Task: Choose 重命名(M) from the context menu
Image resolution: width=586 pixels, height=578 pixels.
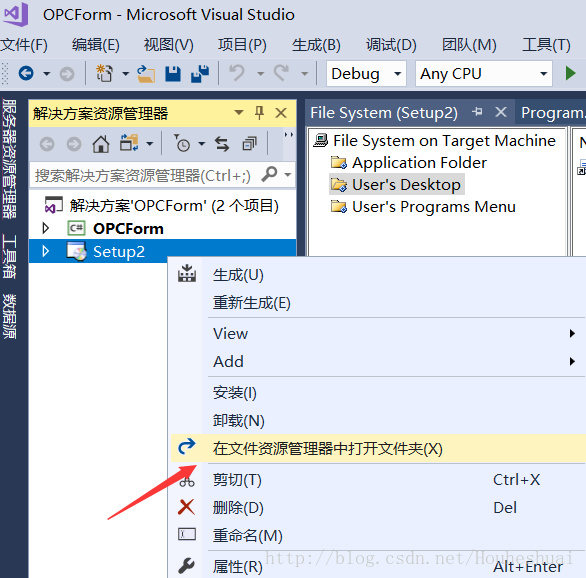Action: pos(378,535)
